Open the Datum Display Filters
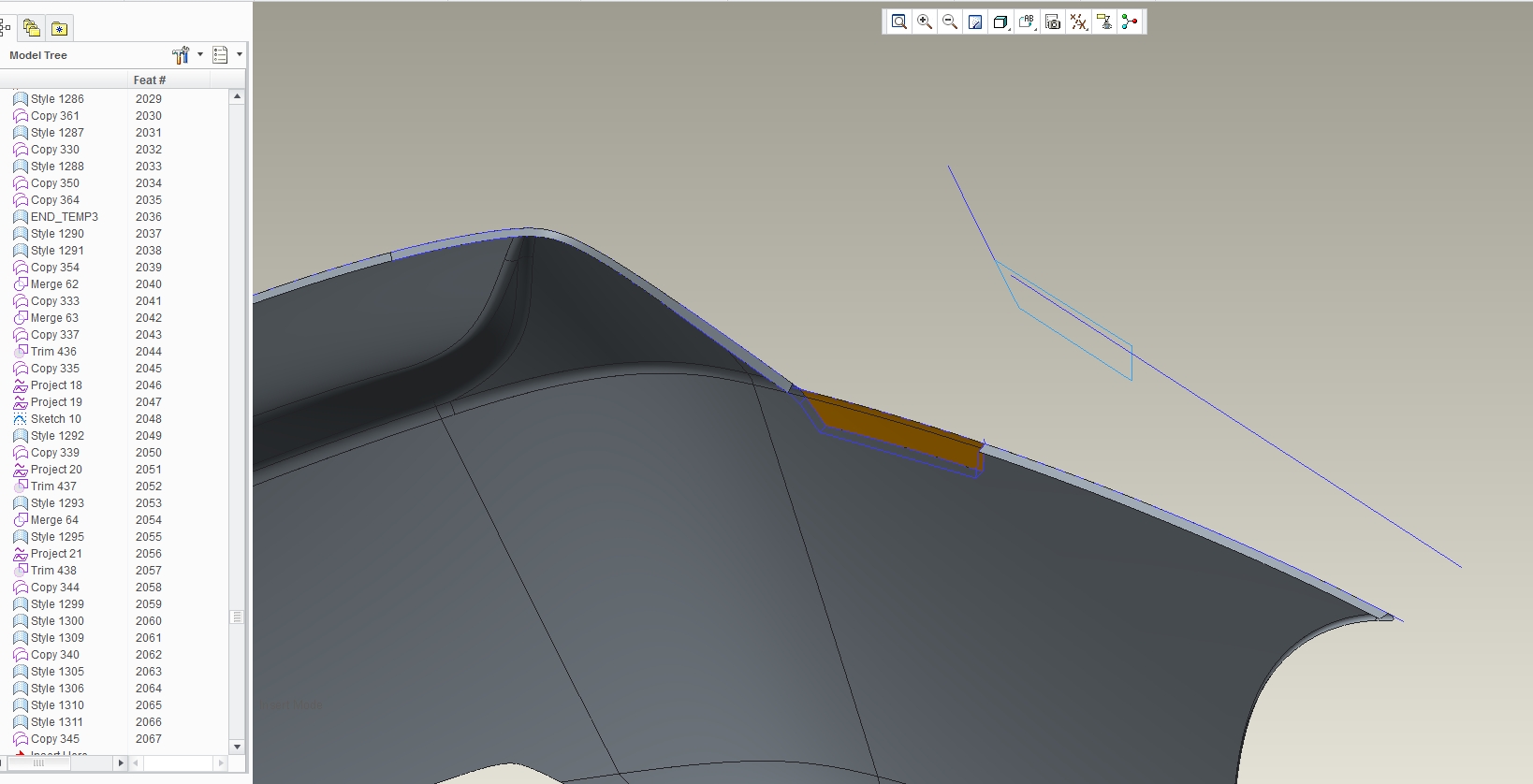1533x784 pixels. (x=1078, y=22)
